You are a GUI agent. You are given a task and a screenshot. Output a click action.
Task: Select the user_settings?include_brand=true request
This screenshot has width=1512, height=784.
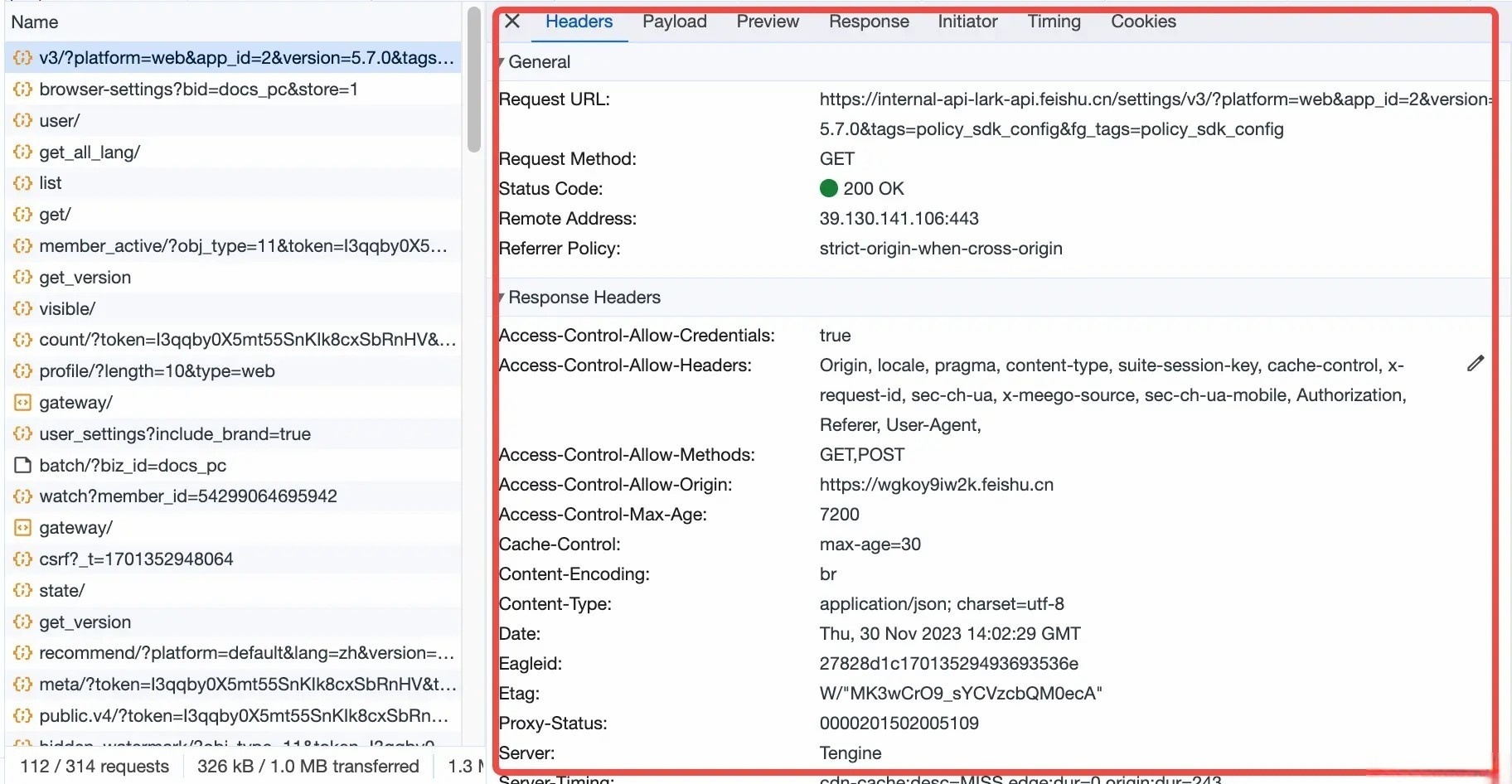[x=175, y=434]
